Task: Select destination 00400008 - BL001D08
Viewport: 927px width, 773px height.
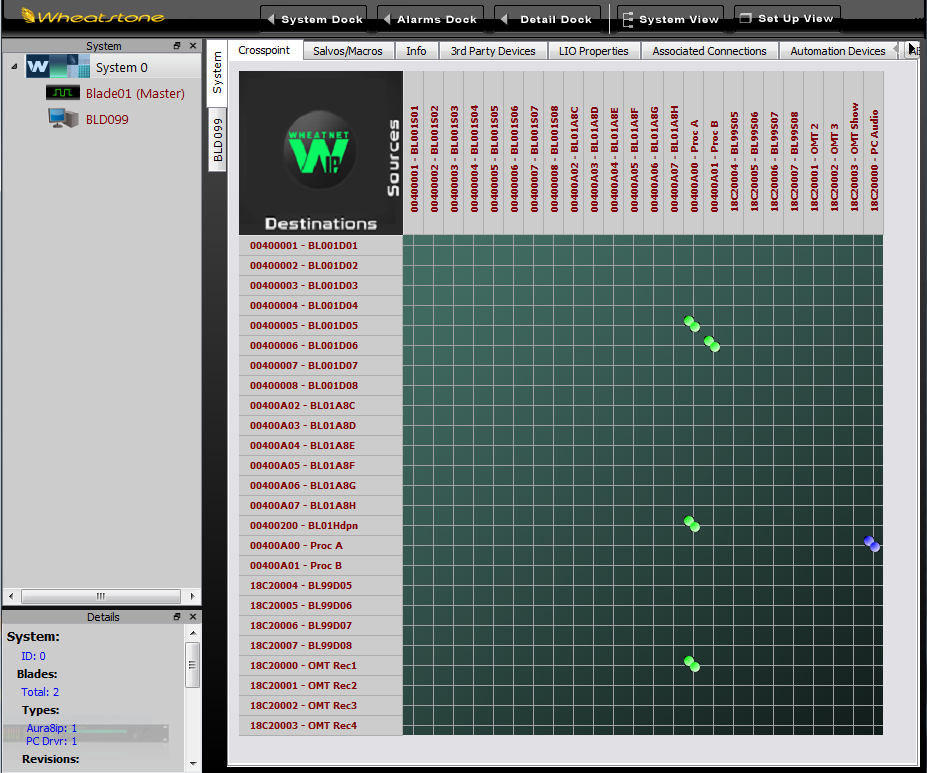Action: (321, 385)
